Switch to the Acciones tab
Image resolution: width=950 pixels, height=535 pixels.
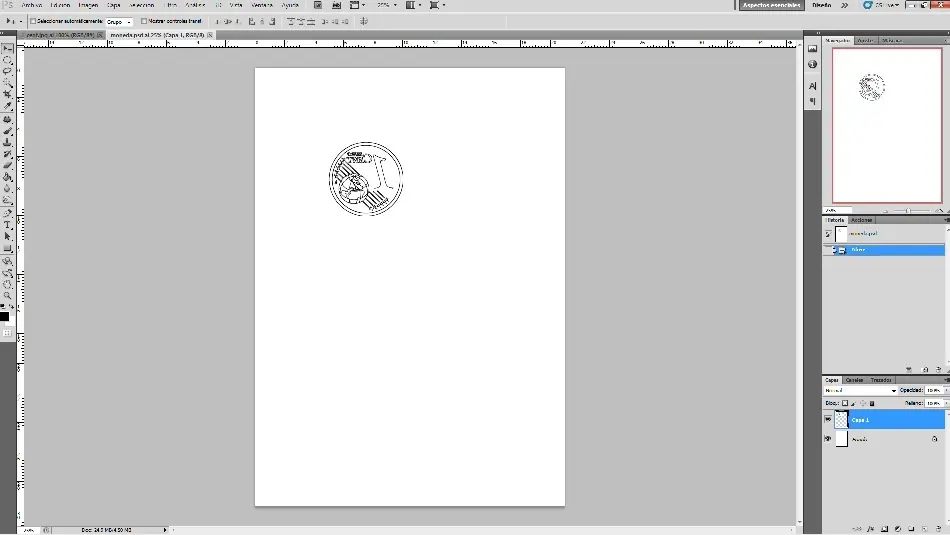(x=861, y=220)
